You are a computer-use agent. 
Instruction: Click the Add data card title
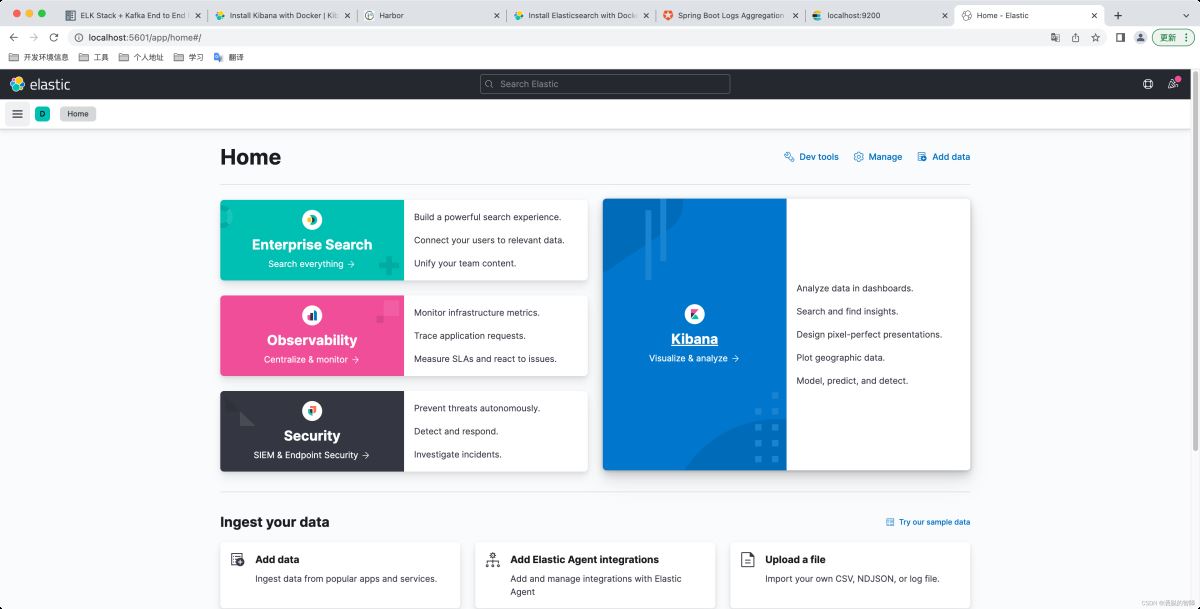(x=277, y=560)
